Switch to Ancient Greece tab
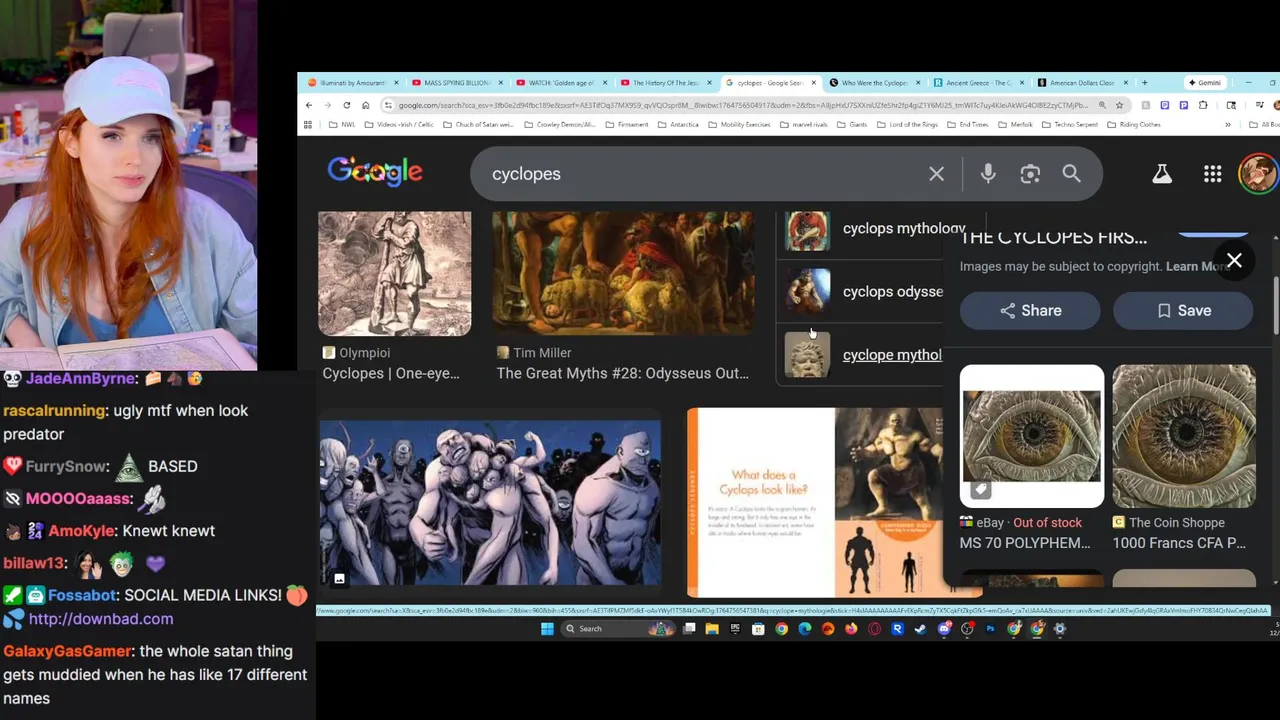1280x720 pixels. click(978, 83)
